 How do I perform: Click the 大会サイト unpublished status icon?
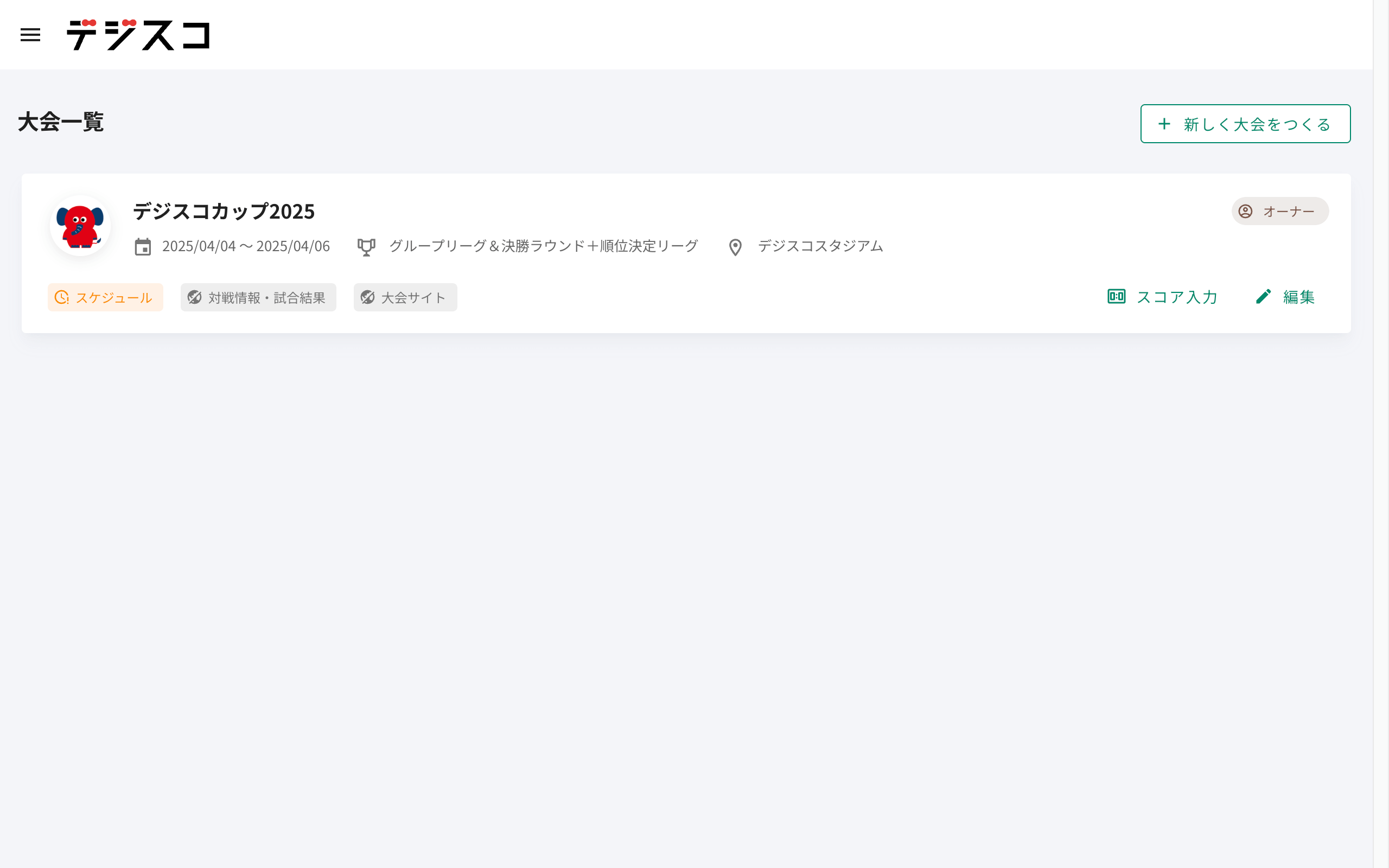(367, 297)
